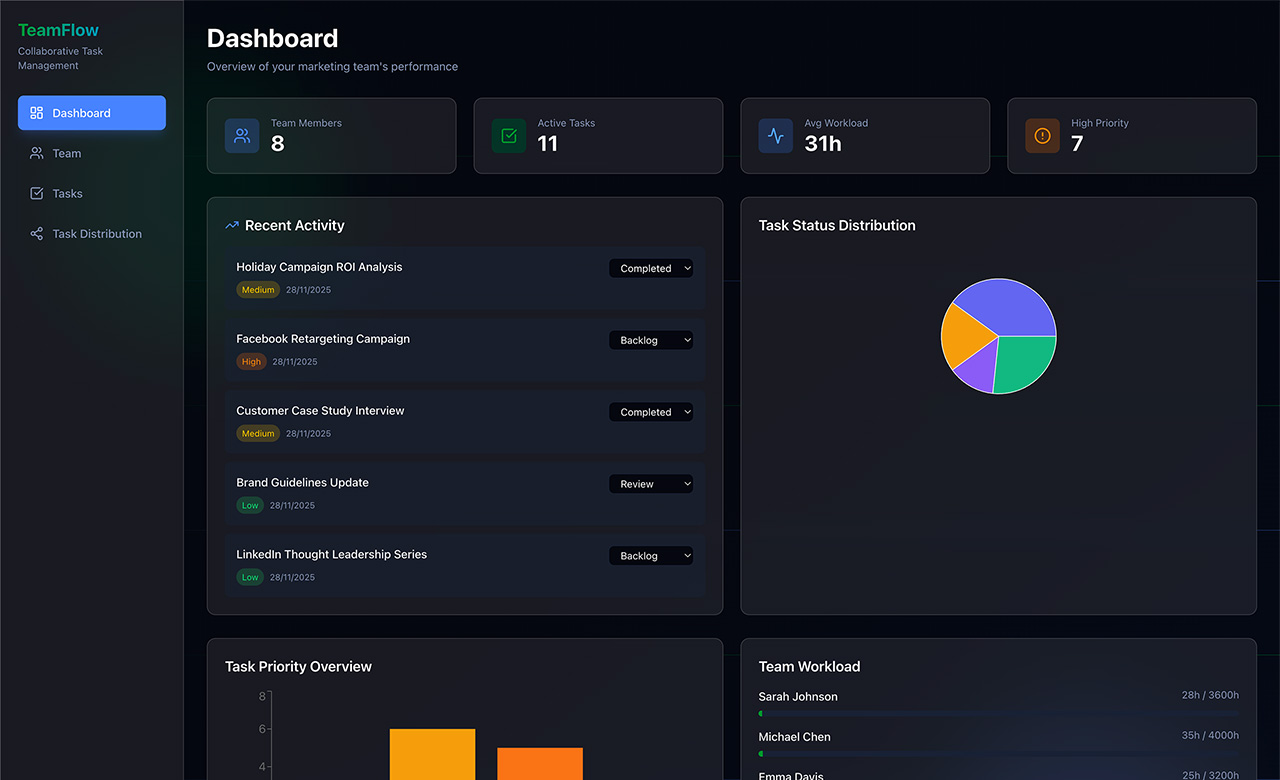Click the TeamFlow logo text
Viewport: 1280px width, 780px height.
(58, 29)
